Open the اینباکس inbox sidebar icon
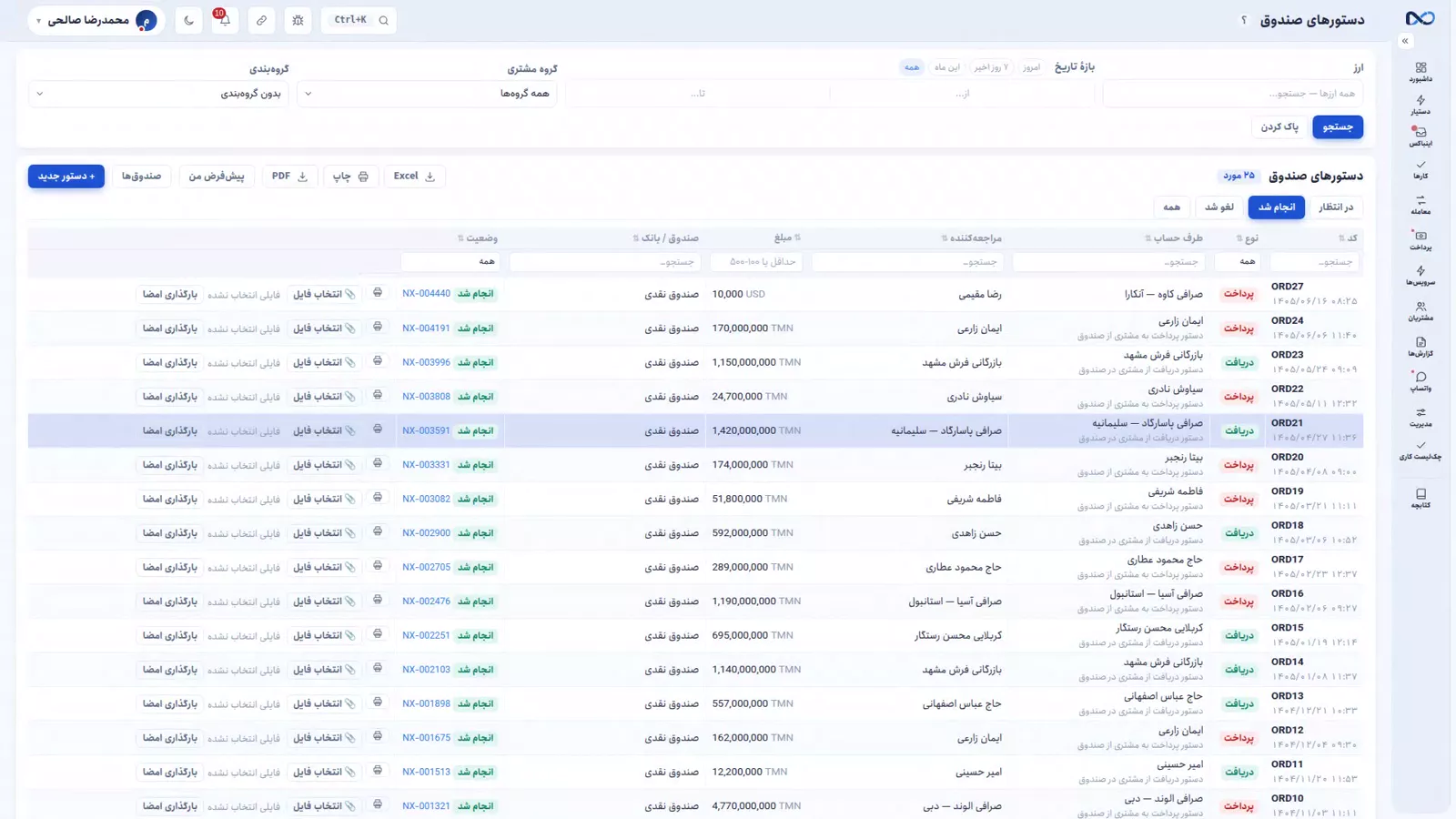 pos(1421,136)
